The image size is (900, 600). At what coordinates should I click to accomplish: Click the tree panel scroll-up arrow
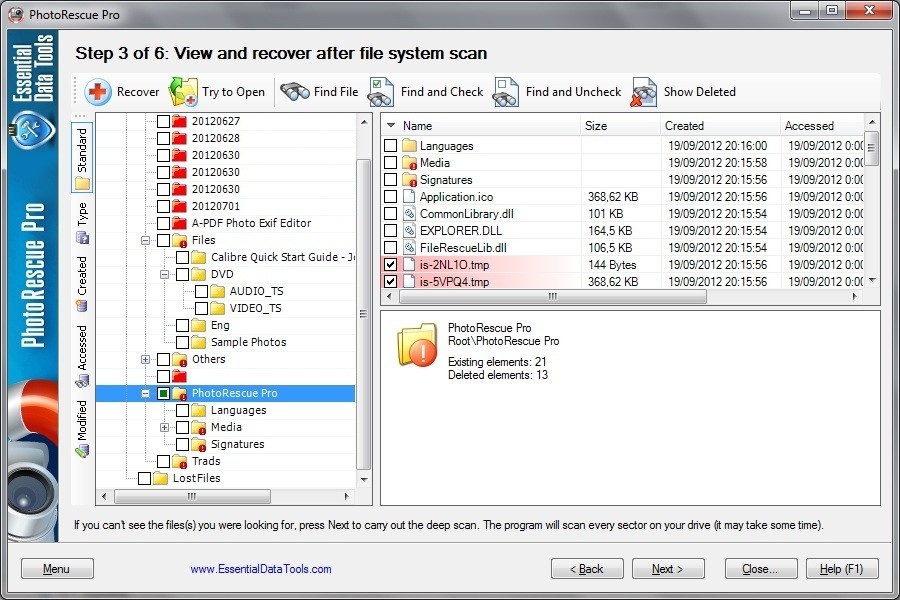click(x=364, y=122)
